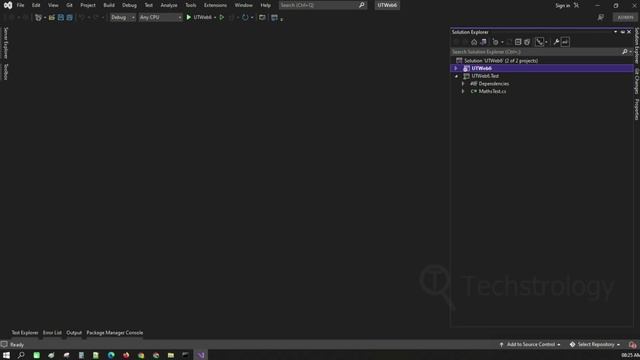Expand the UTWeb6 project node

[456, 68]
